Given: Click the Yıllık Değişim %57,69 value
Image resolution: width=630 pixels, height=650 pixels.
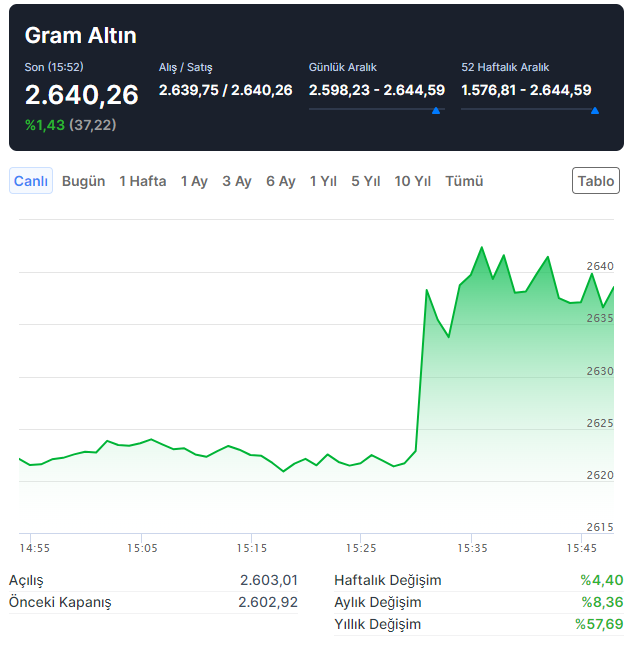Looking at the screenshot, I should pyautogui.click(x=599, y=624).
